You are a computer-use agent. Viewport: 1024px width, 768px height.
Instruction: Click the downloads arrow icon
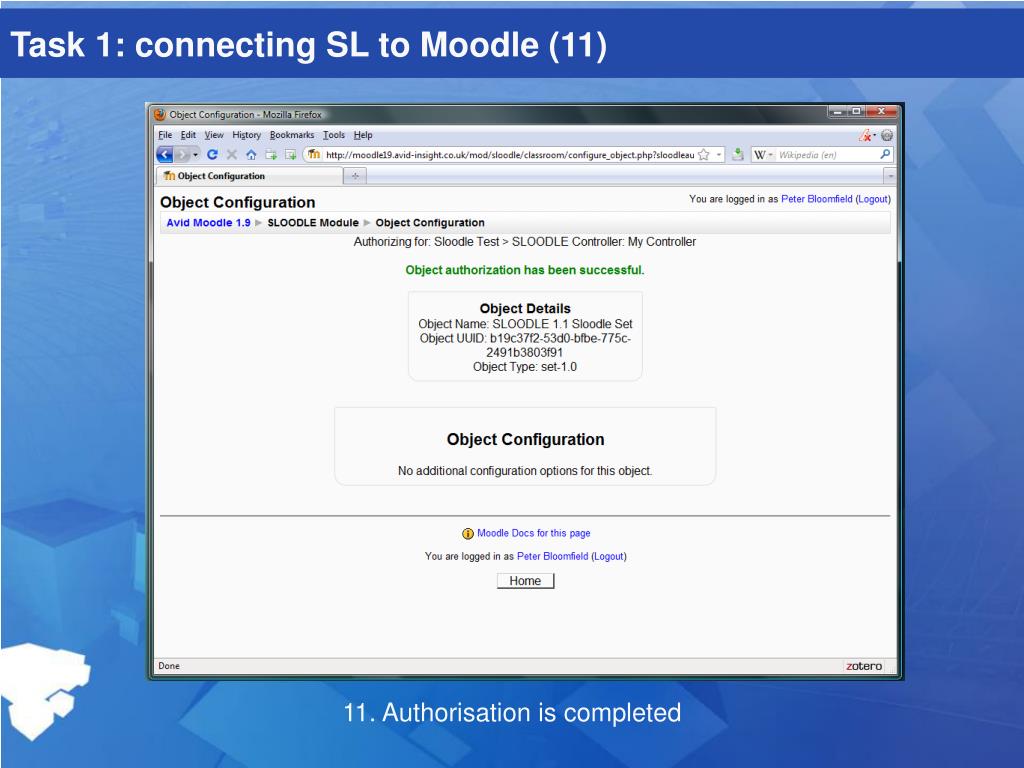[738, 155]
